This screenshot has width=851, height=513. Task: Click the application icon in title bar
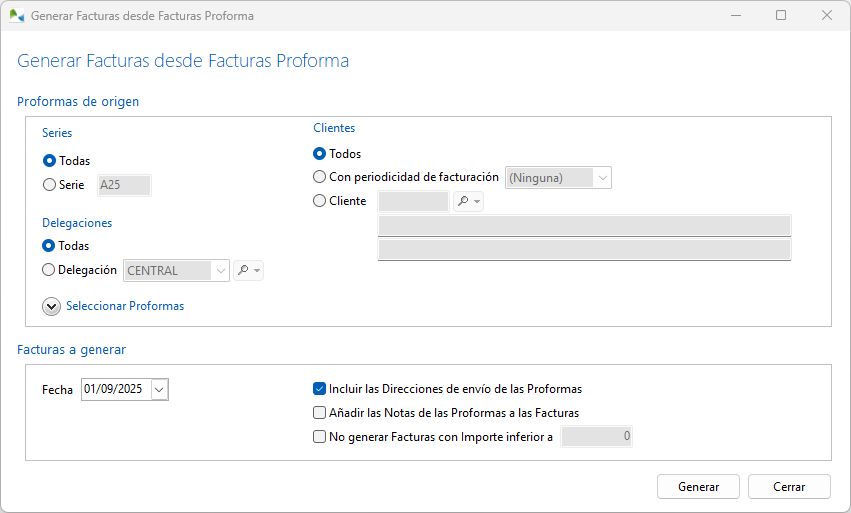[16, 16]
